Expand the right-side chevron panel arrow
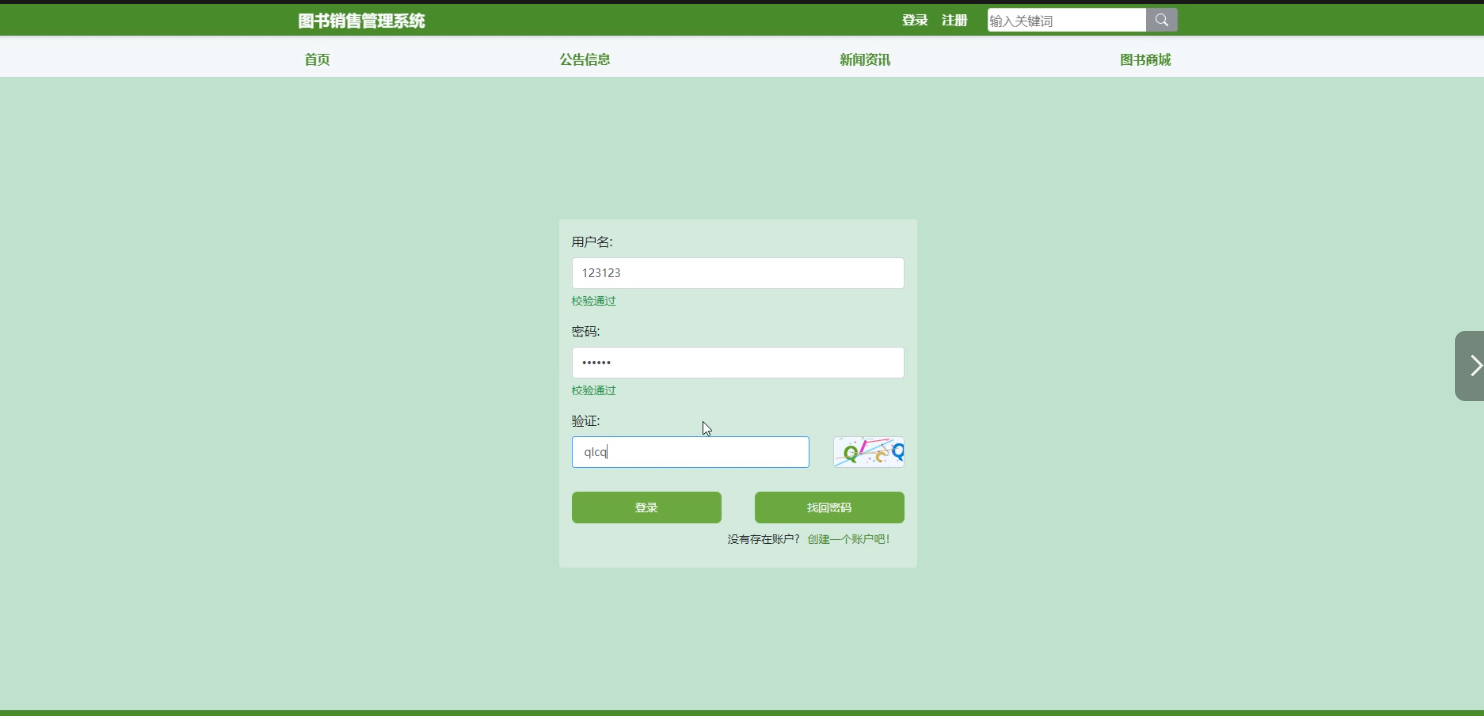The width and height of the screenshot is (1484, 716). point(1472,366)
